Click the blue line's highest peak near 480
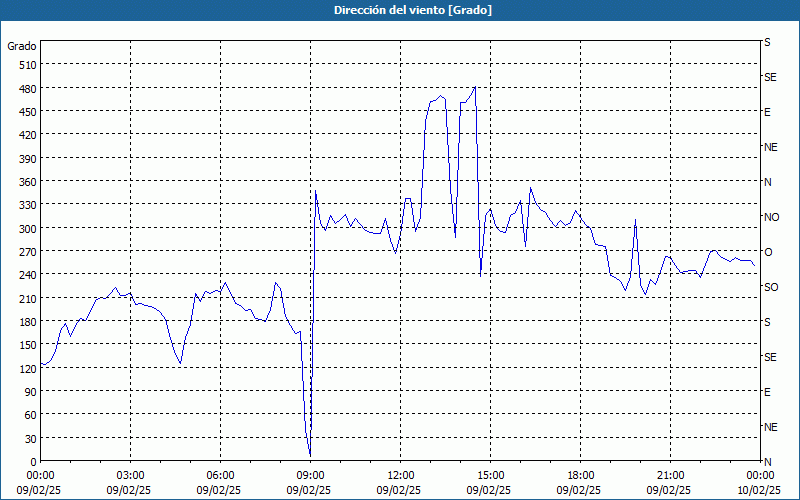Screen dimensions: 800x500 coord(475,87)
